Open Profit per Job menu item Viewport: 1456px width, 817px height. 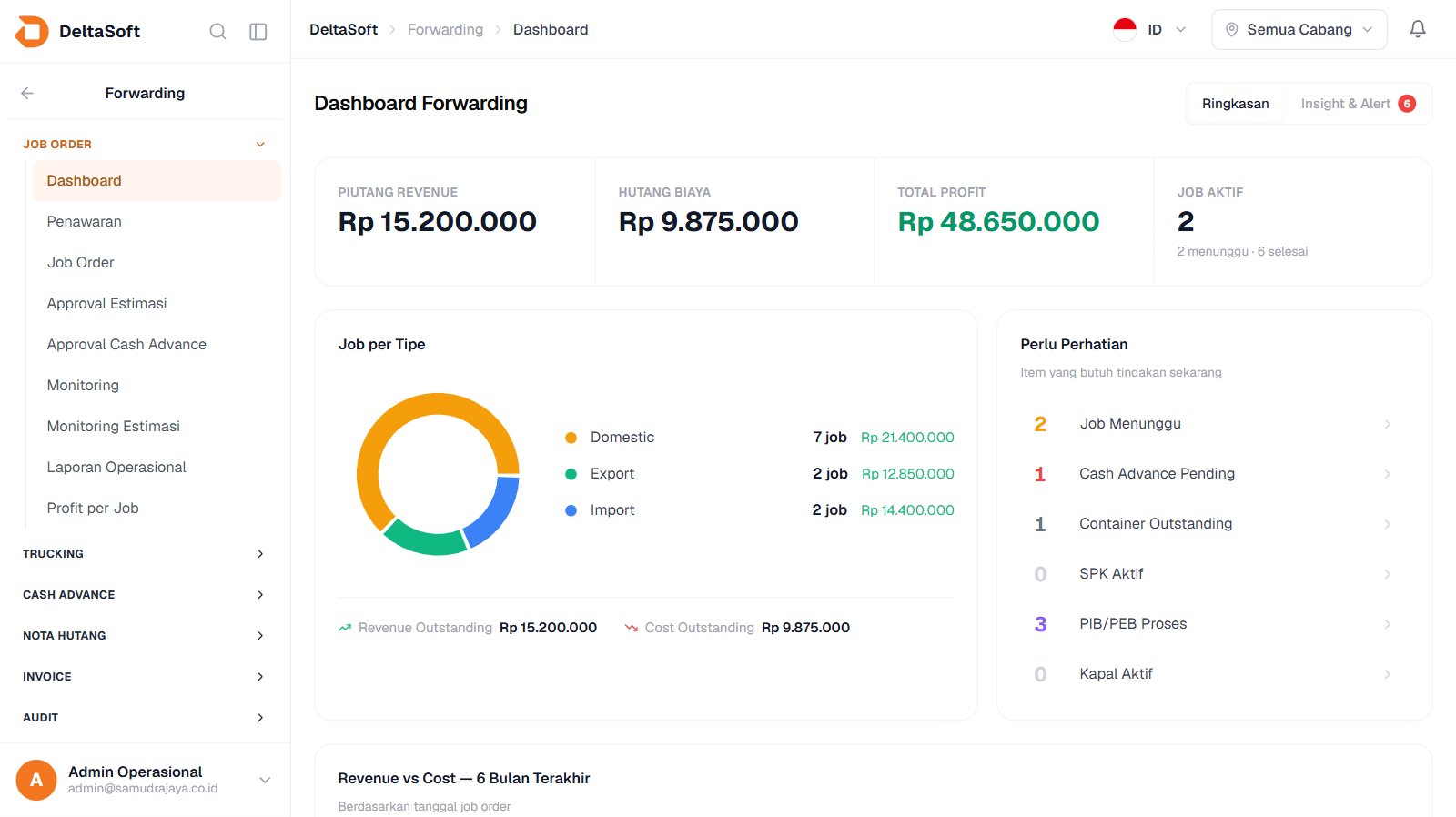(157, 508)
